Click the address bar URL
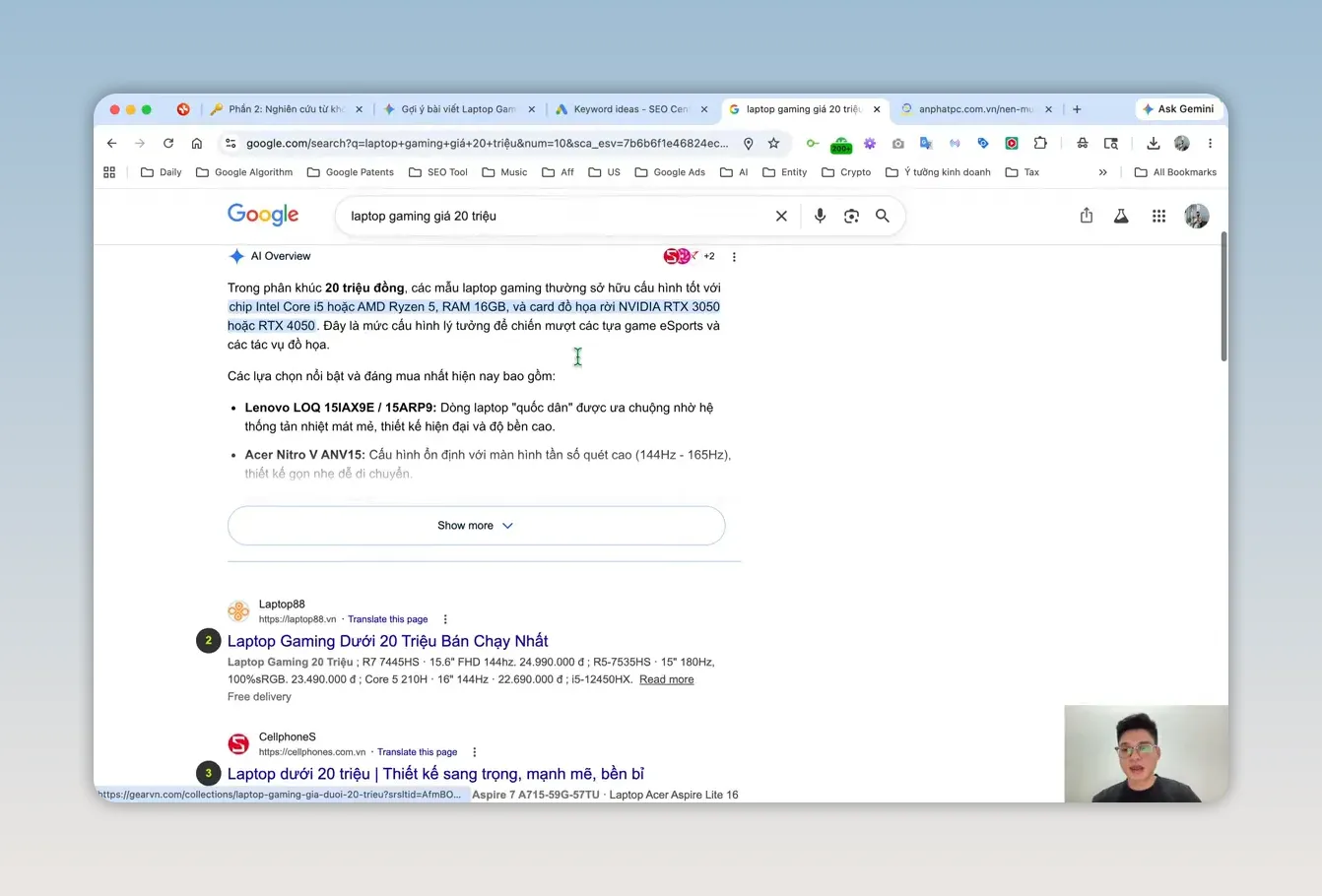The image size is (1322, 896). pyautogui.click(x=488, y=144)
